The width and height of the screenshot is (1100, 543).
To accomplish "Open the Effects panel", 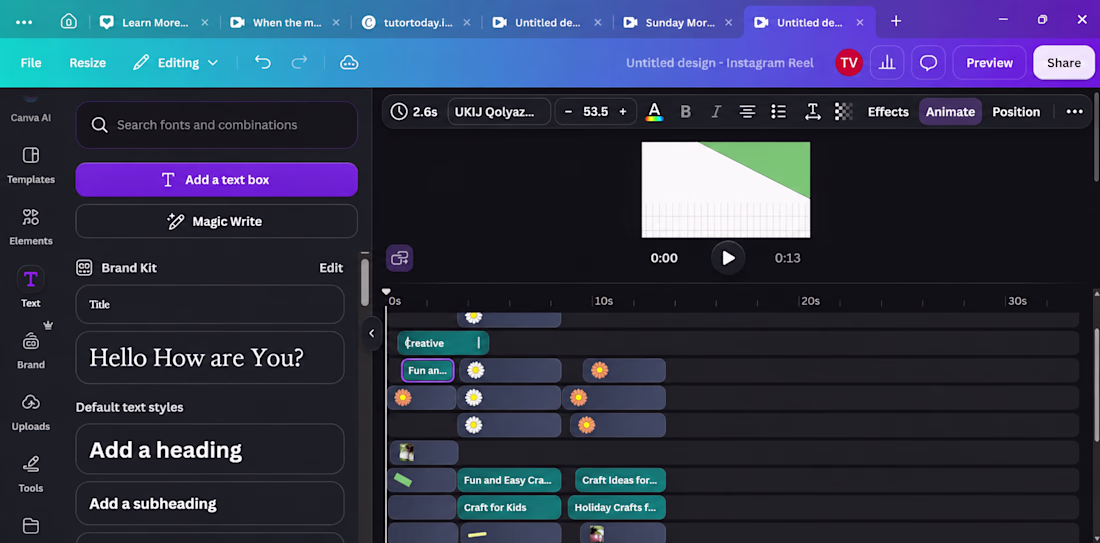I will point(888,112).
